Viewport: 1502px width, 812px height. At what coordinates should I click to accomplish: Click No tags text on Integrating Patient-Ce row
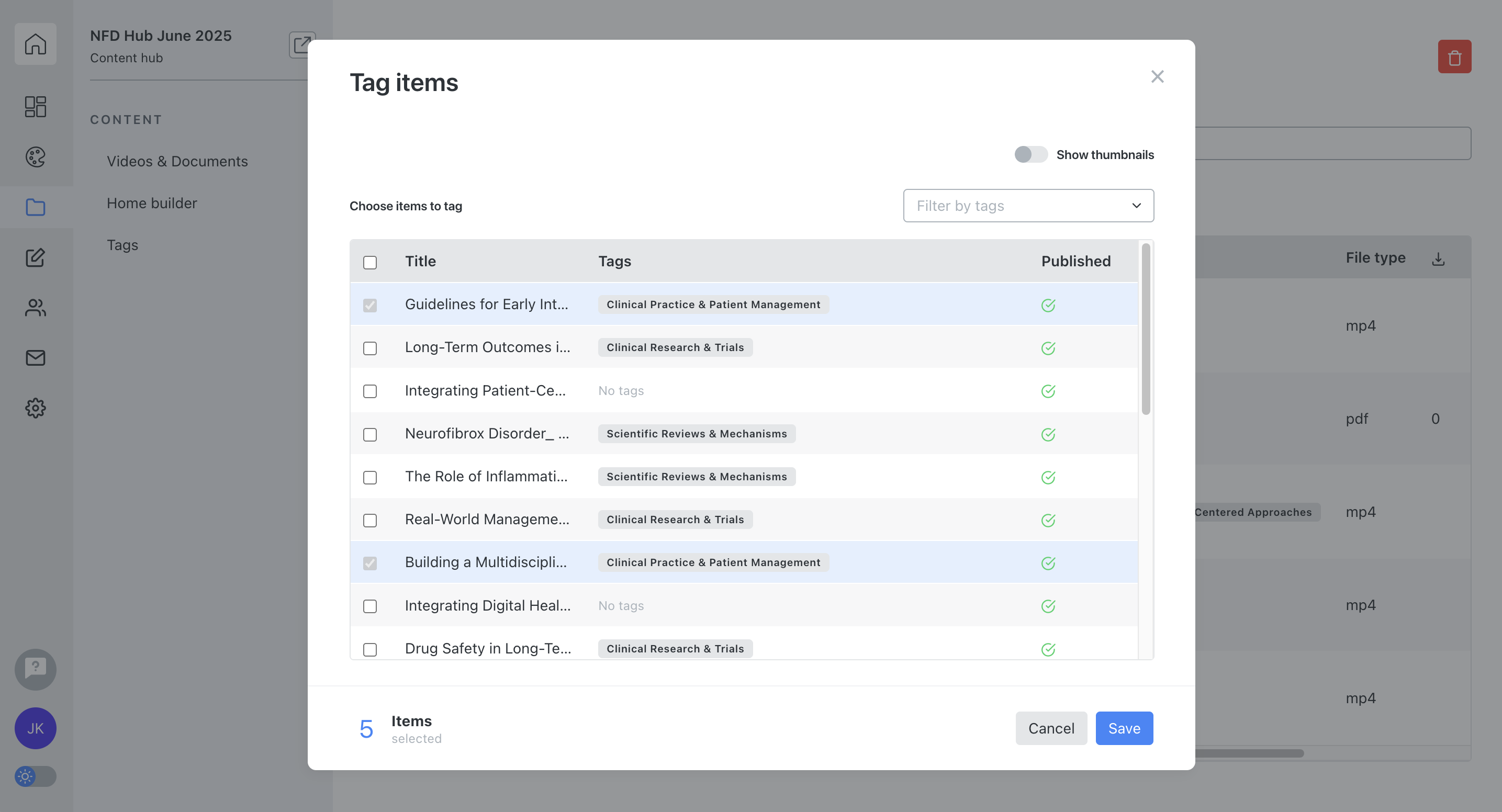click(621, 390)
